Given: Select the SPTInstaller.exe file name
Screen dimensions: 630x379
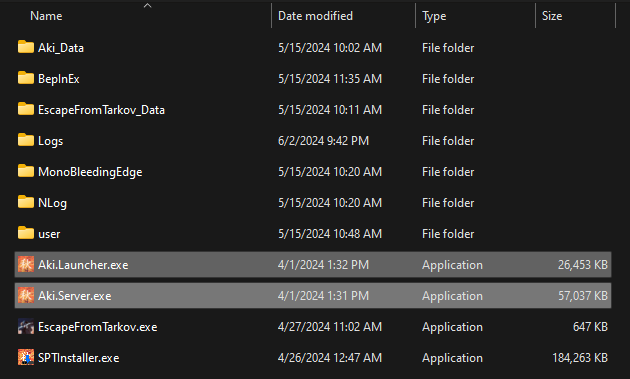Looking at the screenshot, I should click(x=79, y=358).
